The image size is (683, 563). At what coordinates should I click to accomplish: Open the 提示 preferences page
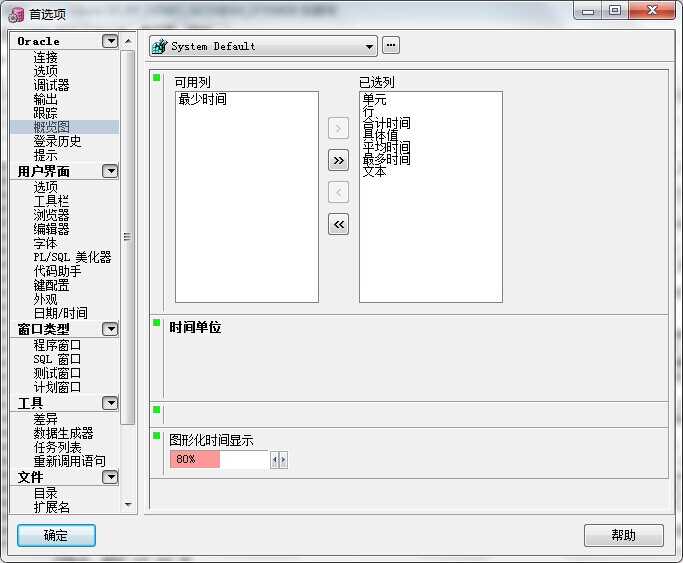(46, 155)
